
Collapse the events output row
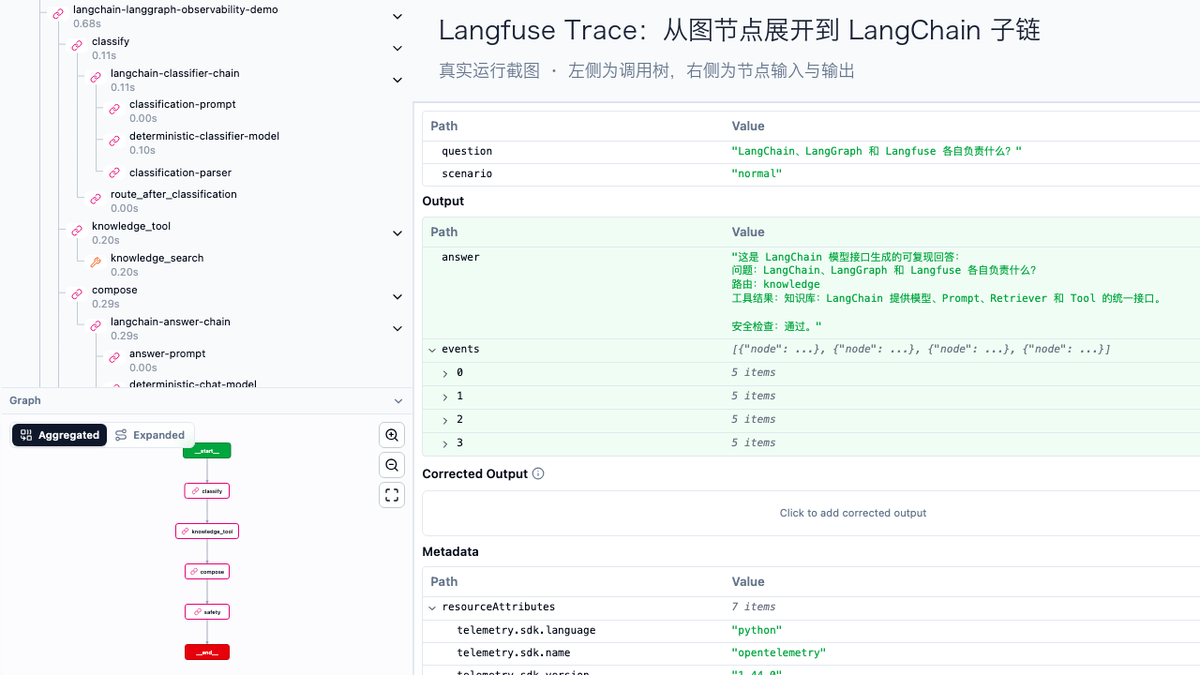(432, 350)
